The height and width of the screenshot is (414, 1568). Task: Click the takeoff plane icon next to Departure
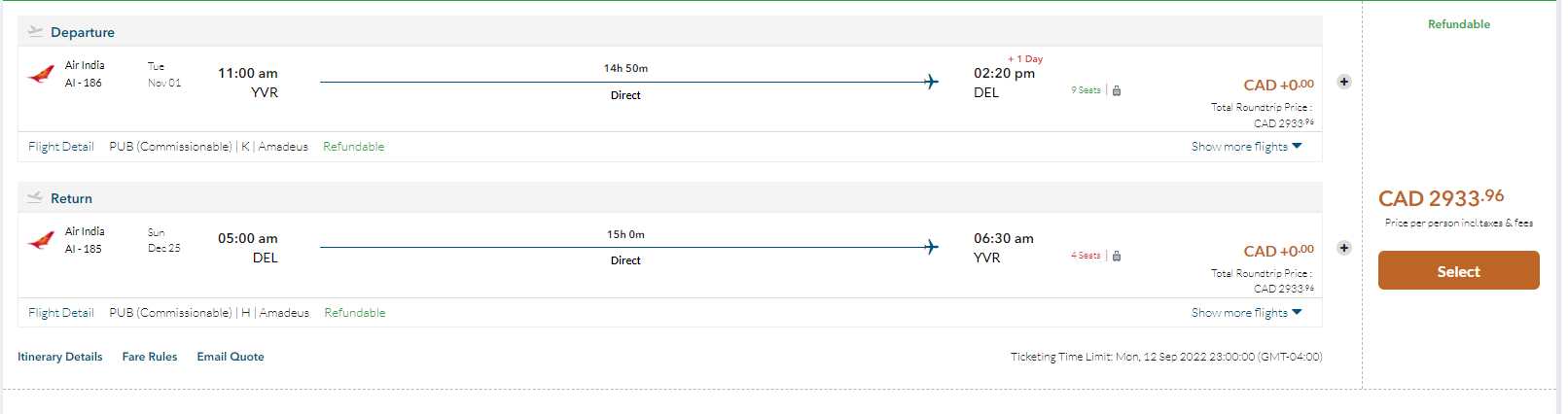[x=35, y=31]
